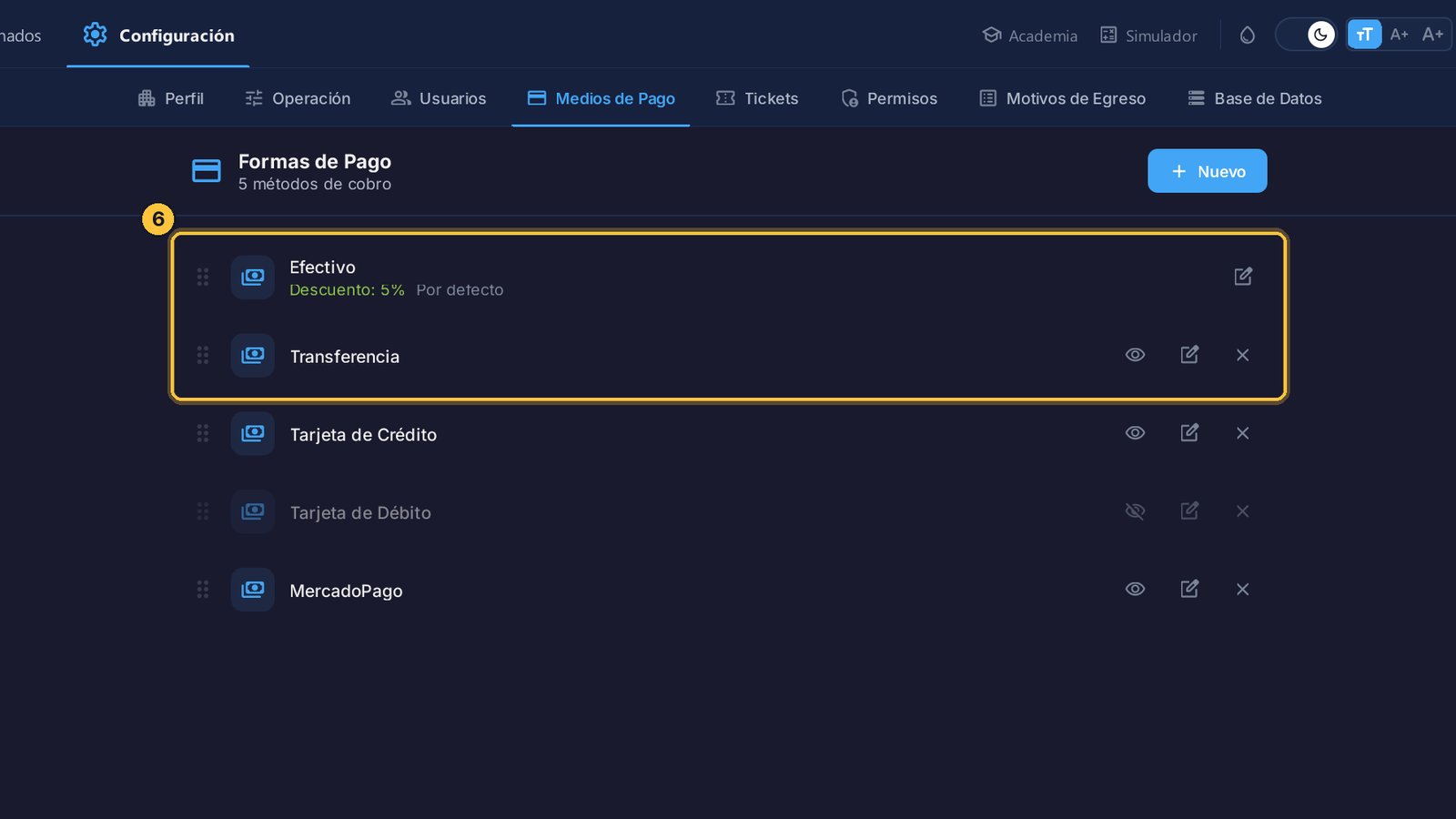This screenshot has width=1456, height=819.
Task: Remove Tarjeta de Crédito from list
Action: (x=1243, y=433)
